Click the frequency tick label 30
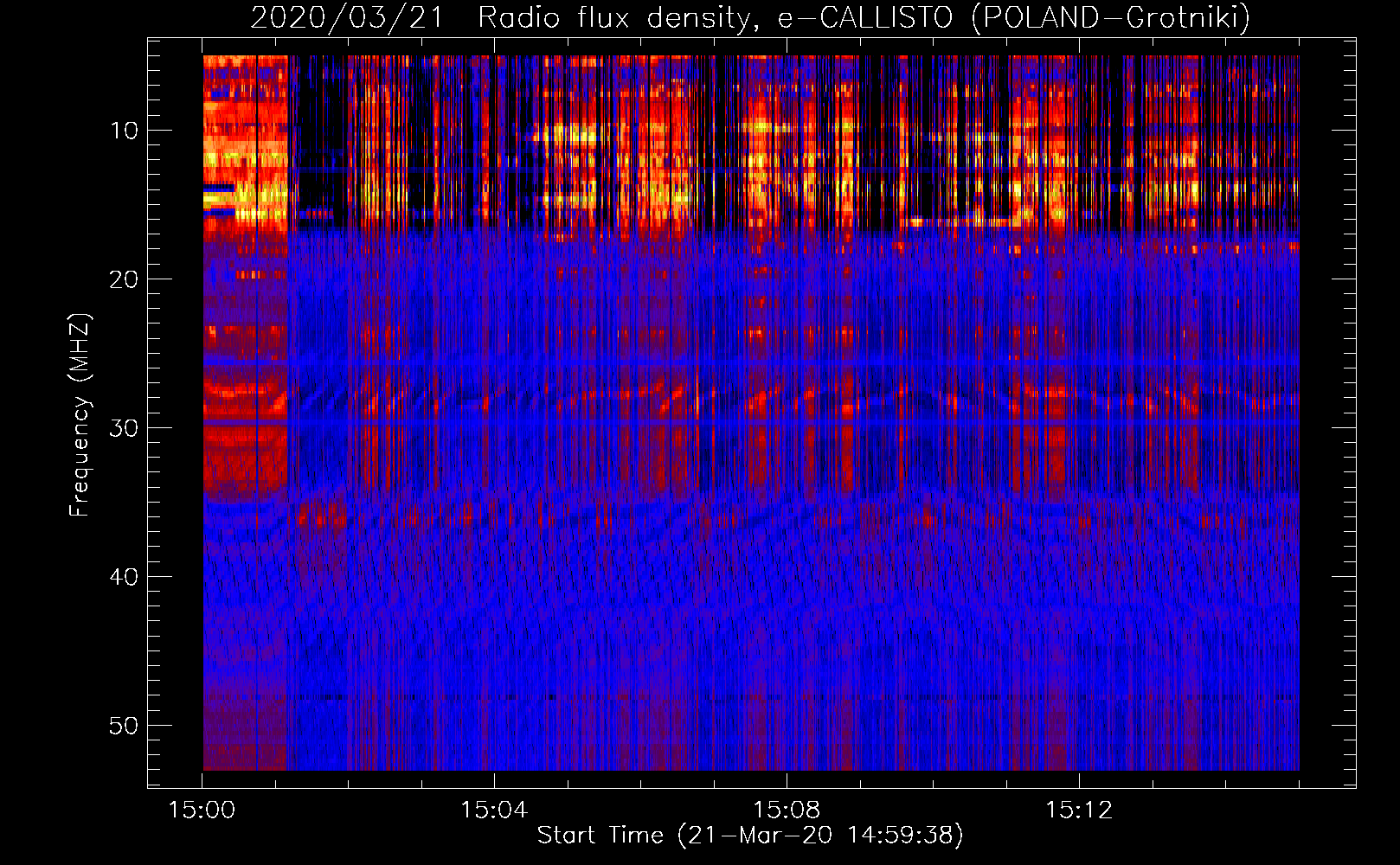1400x865 pixels. tap(125, 428)
